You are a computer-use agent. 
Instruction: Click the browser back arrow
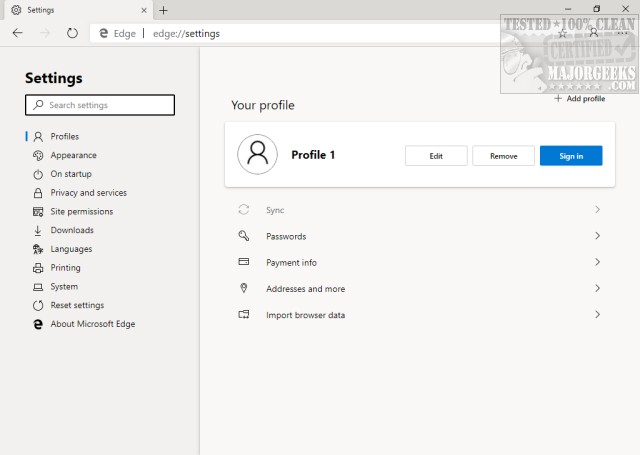[19, 33]
